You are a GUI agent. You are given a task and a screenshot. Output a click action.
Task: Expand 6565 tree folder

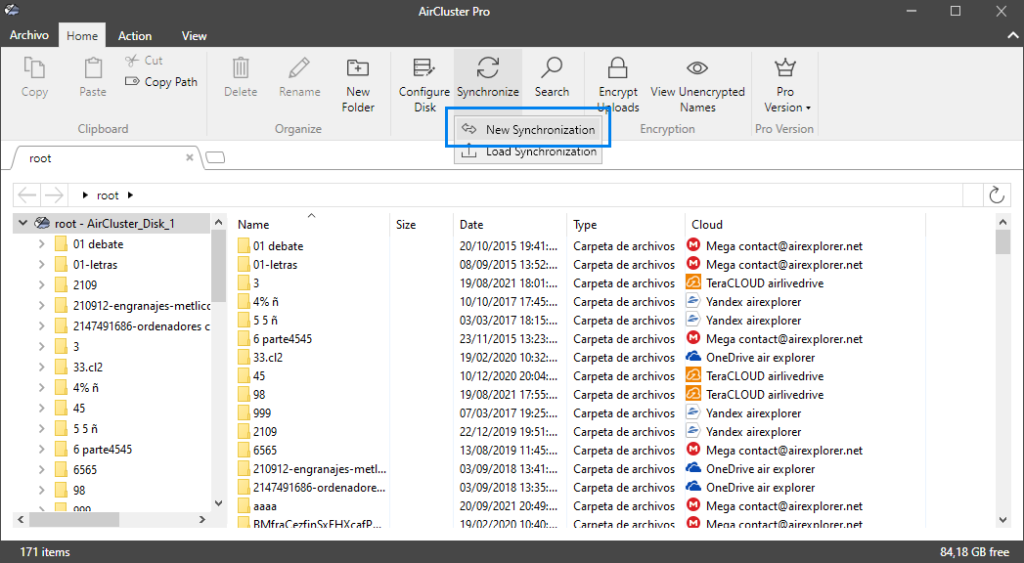(41, 470)
